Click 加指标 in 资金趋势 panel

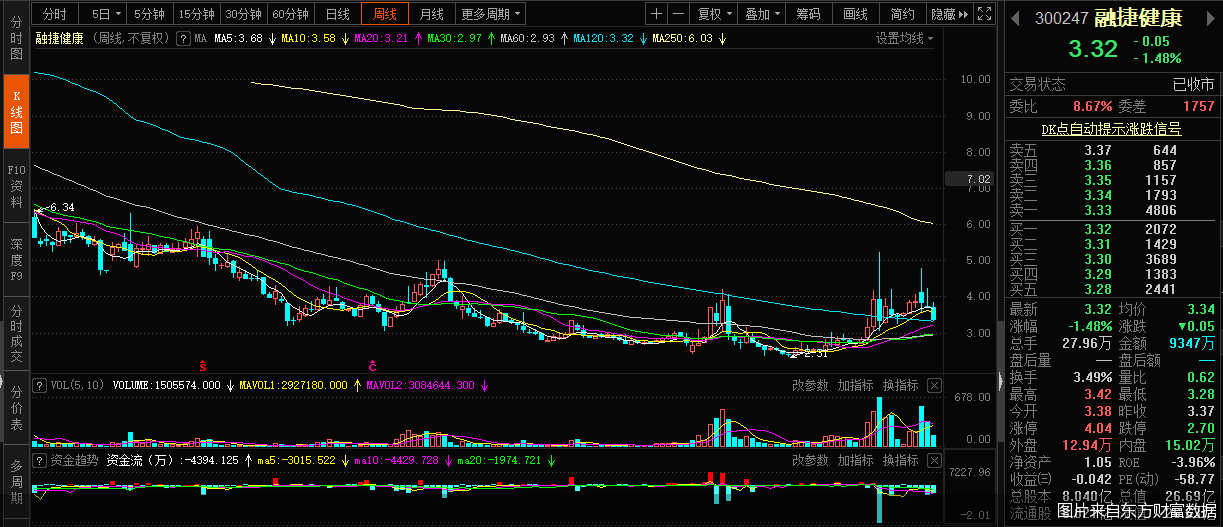[x=856, y=461]
